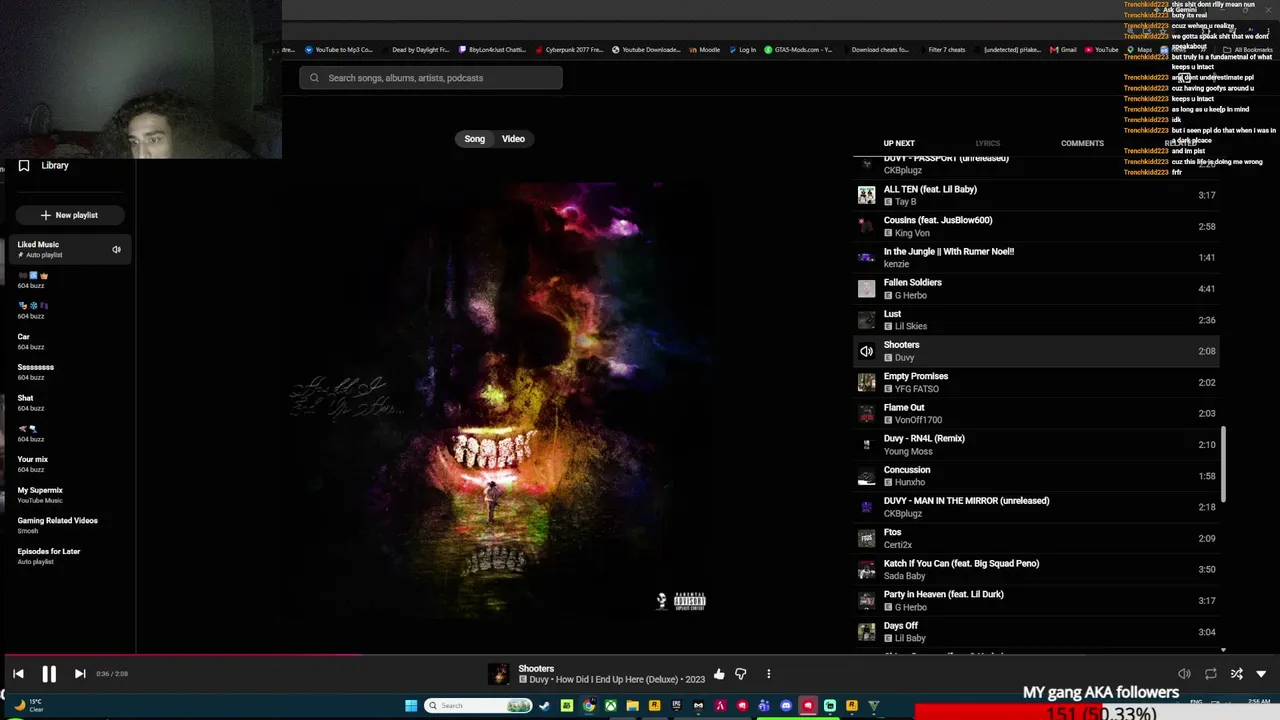Play Concussion by Hunxho
Image resolution: width=1280 pixels, height=720 pixels.
pyautogui.click(x=1037, y=476)
